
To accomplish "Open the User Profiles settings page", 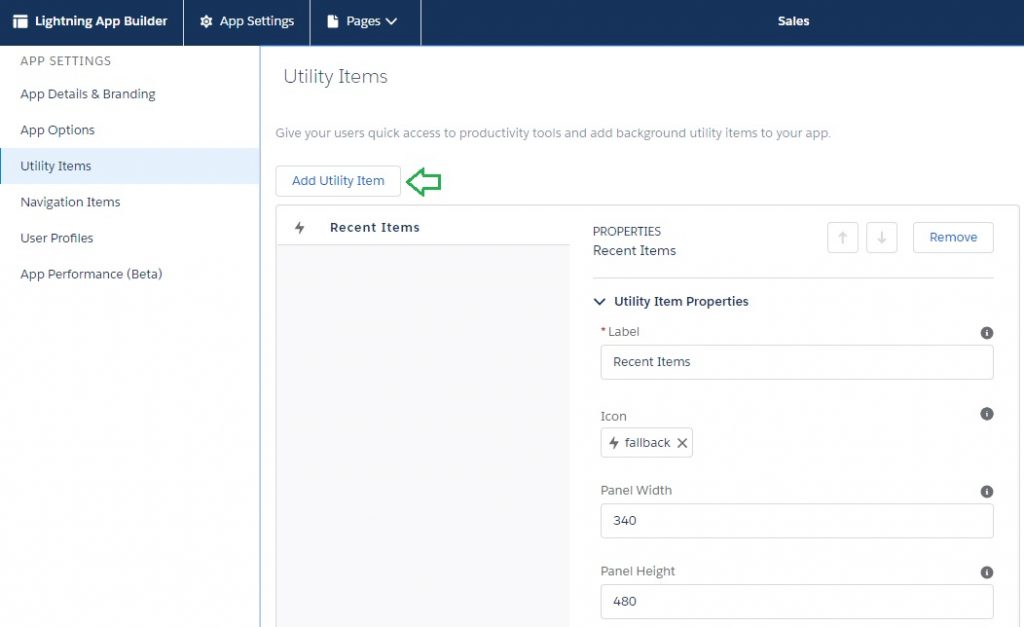I will click(x=58, y=238).
